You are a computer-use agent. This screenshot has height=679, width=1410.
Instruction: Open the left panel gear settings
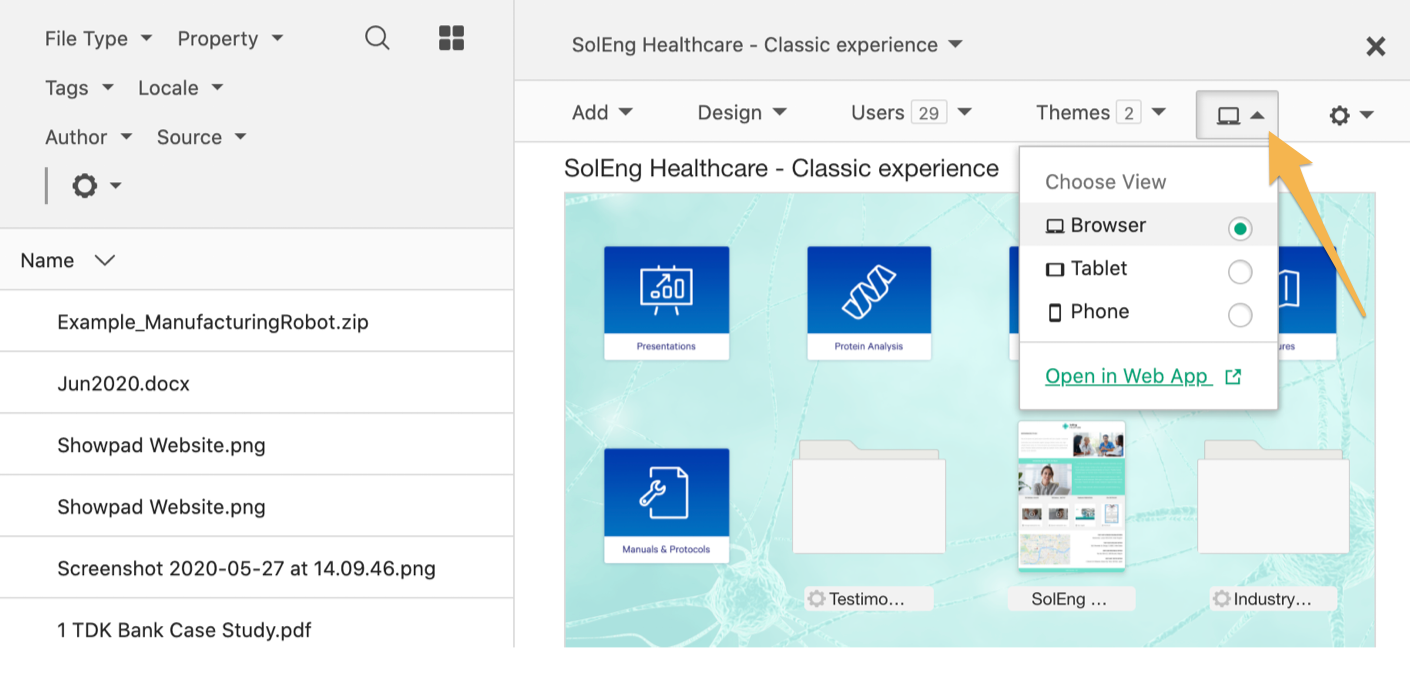tap(95, 185)
